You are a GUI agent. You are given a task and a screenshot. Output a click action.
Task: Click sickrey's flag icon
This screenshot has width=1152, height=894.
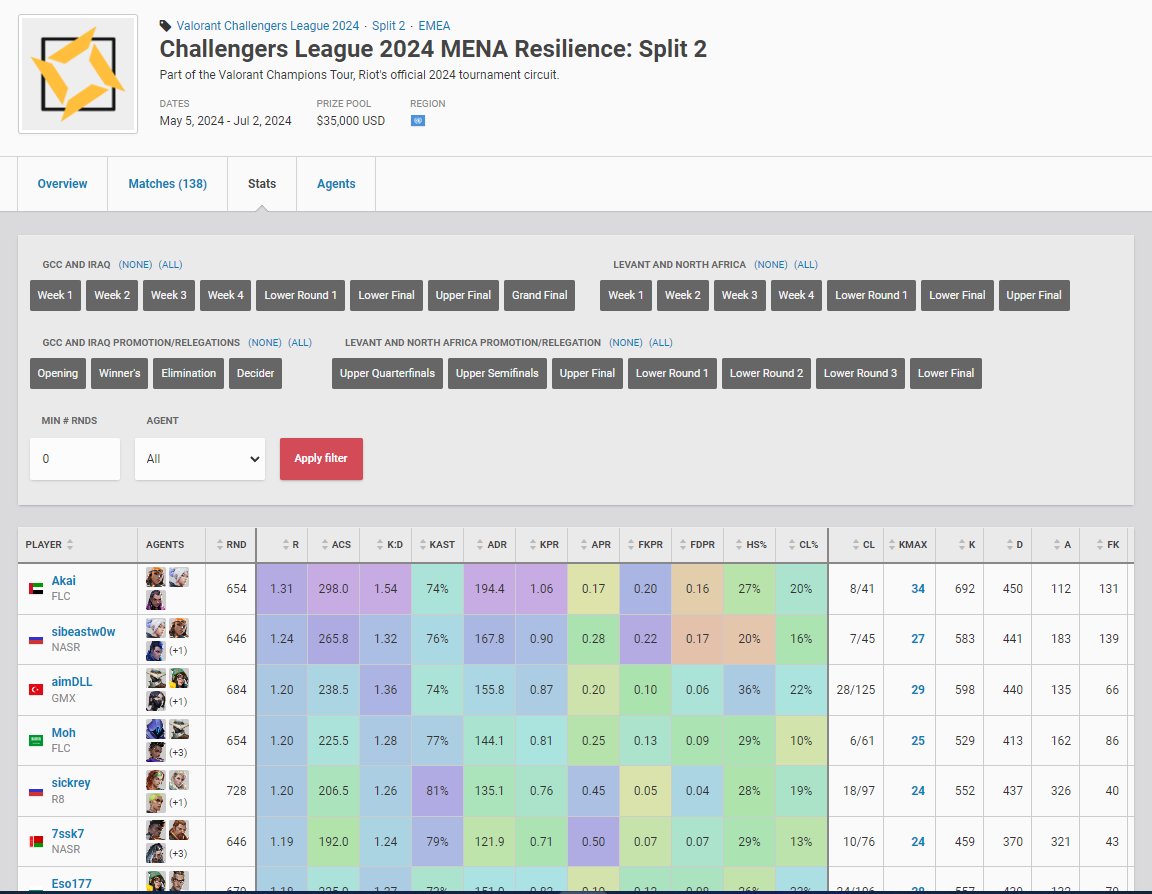[35, 791]
